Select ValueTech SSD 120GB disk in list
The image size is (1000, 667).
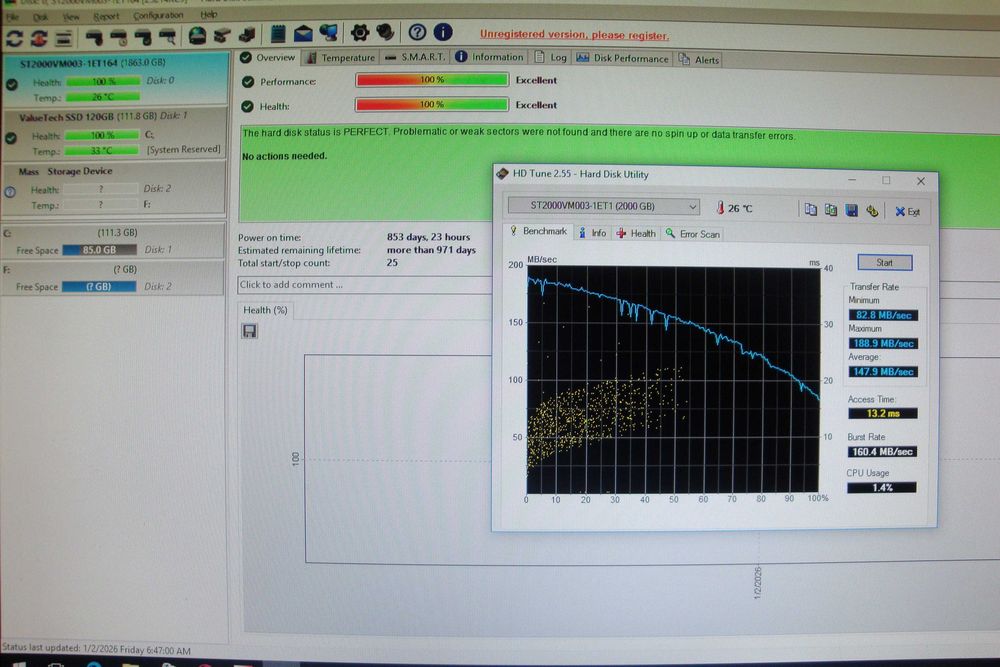point(114,134)
